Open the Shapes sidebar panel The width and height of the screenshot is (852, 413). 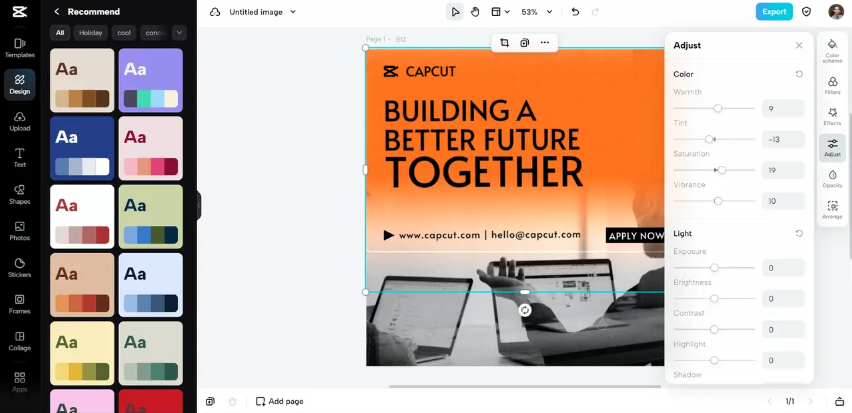click(20, 195)
